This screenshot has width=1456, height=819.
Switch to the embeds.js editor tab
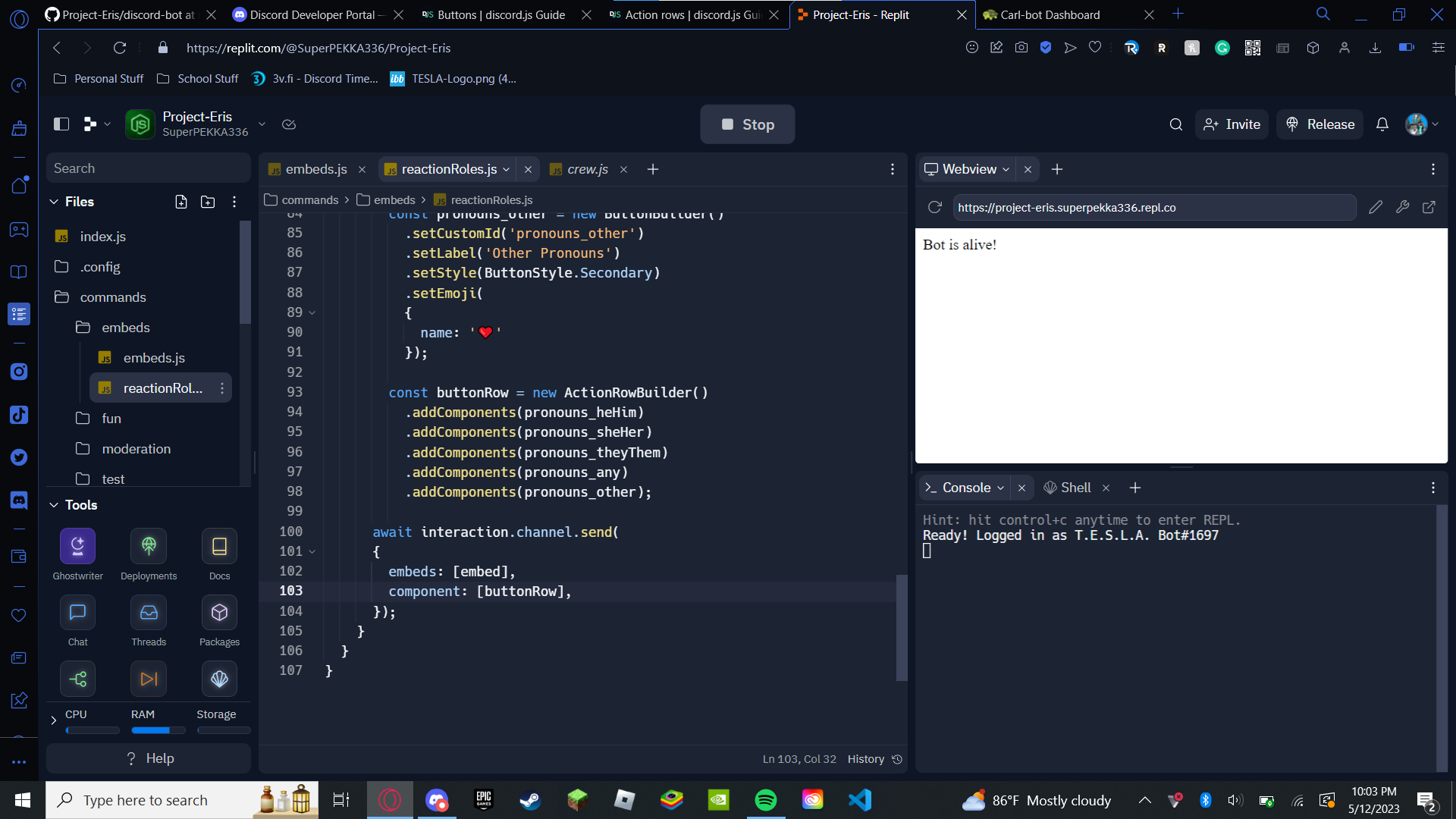click(x=315, y=169)
